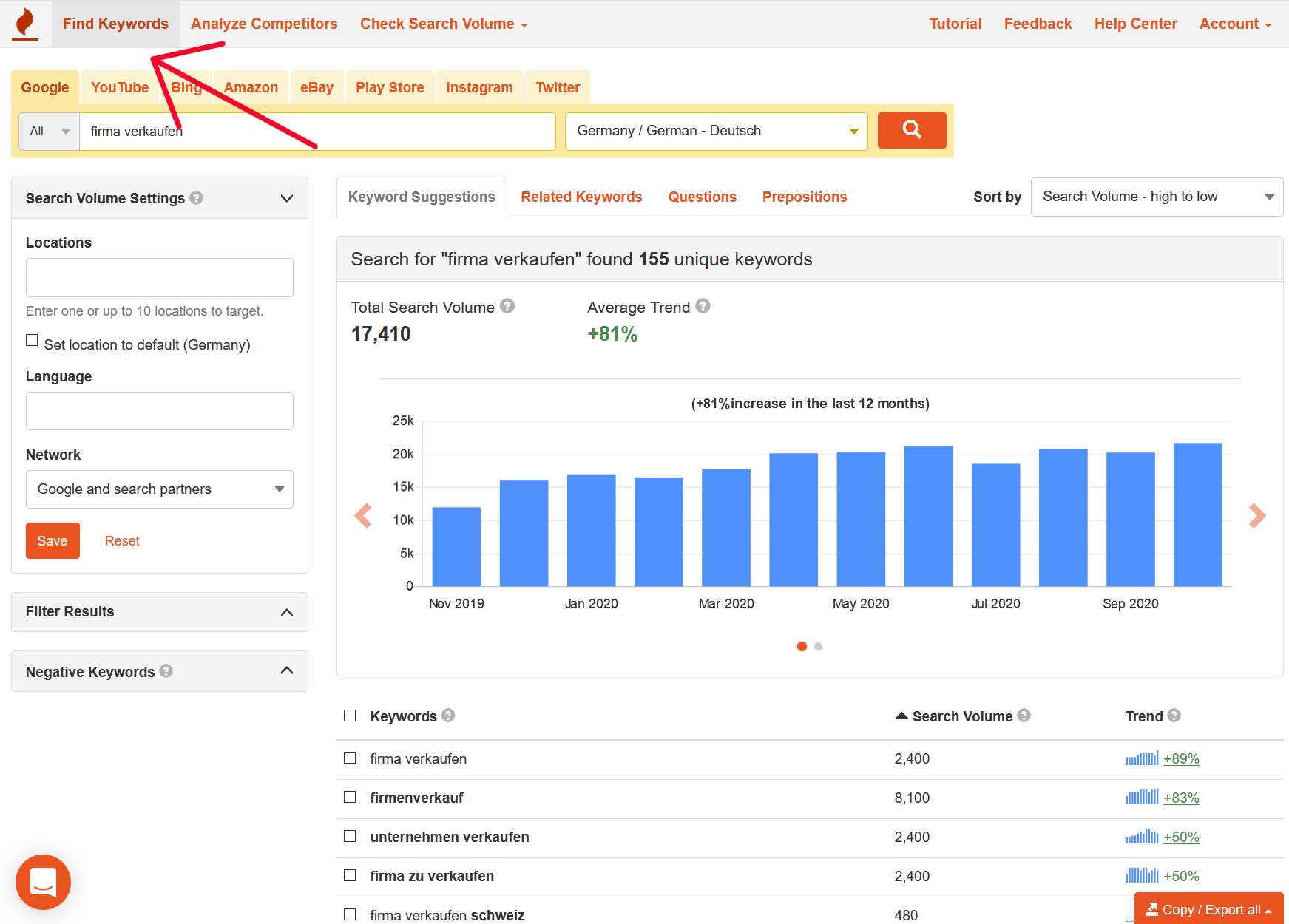1289x924 pixels.
Task: Click the Language input field
Action: (159, 411)
